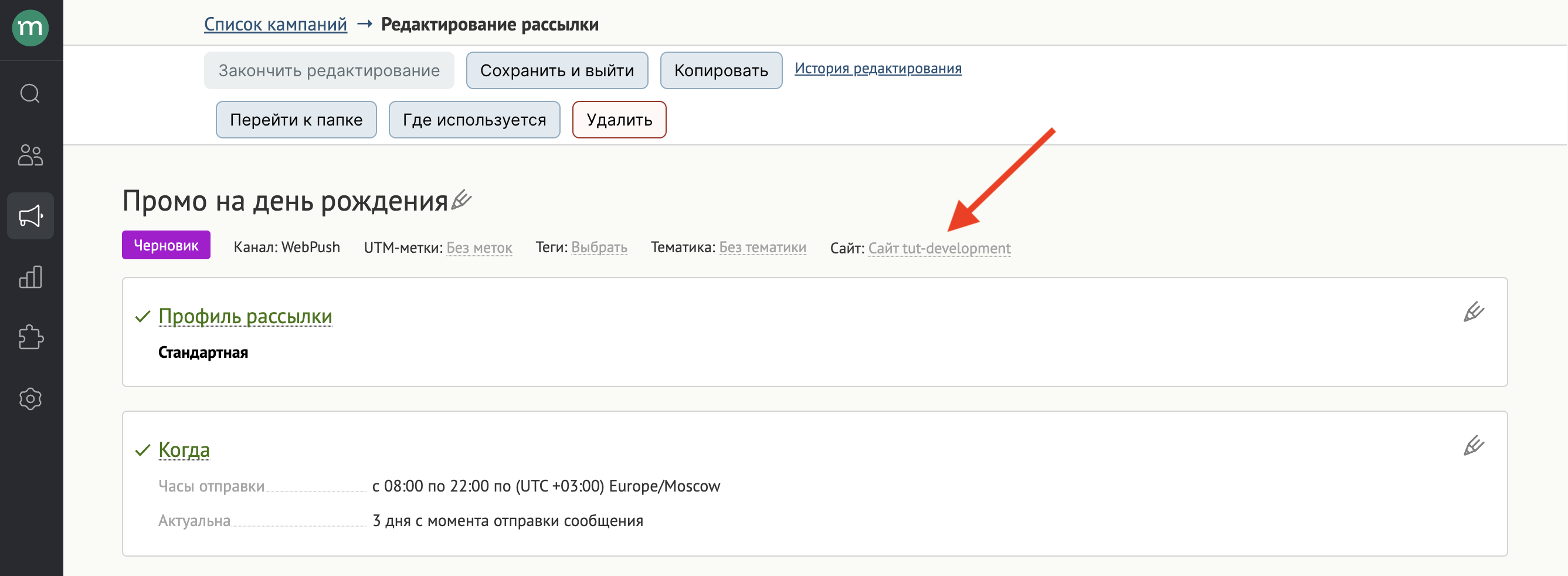Click the 'Часы отправки' label

coord(211,486)
